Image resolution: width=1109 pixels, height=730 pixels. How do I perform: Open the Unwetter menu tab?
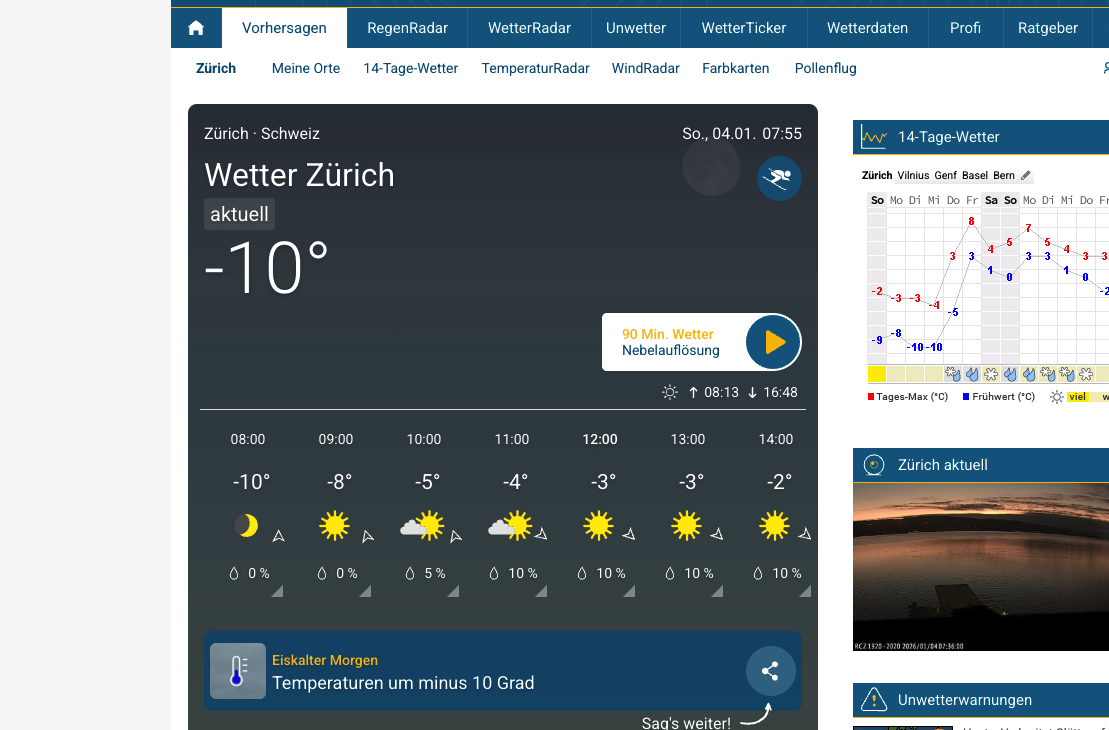click(635, 28)
